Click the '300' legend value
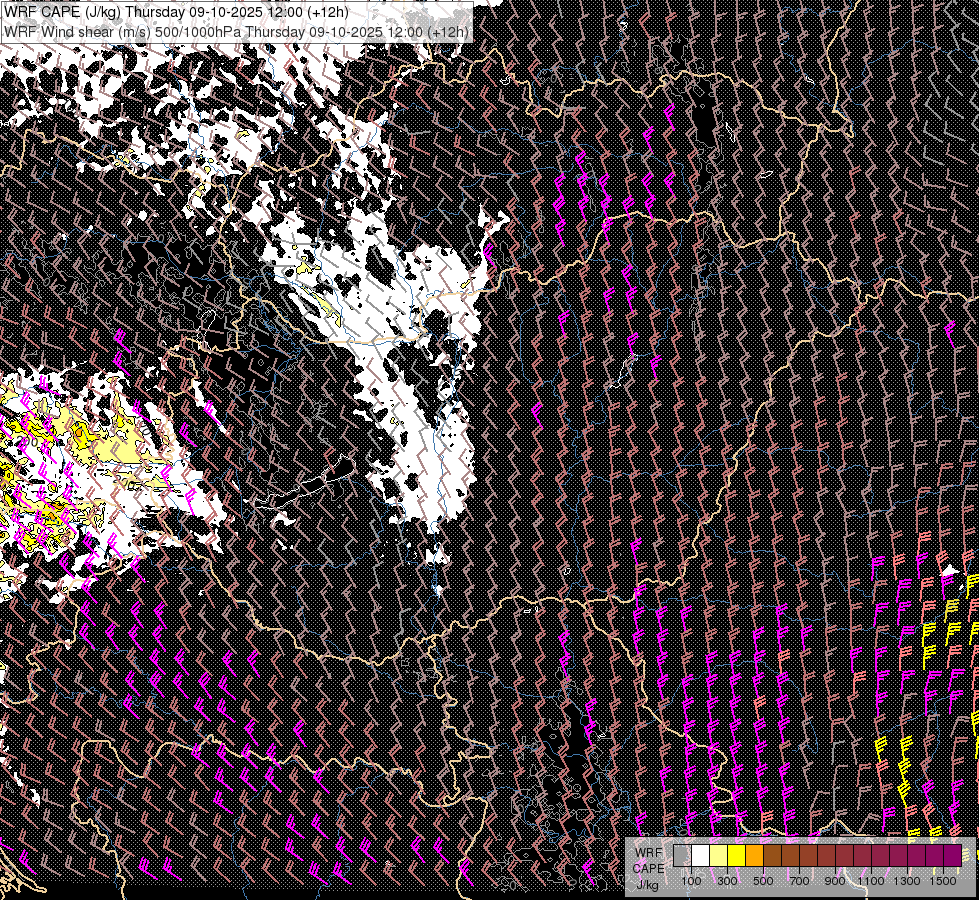979x900 pixels. click(727, 881)
